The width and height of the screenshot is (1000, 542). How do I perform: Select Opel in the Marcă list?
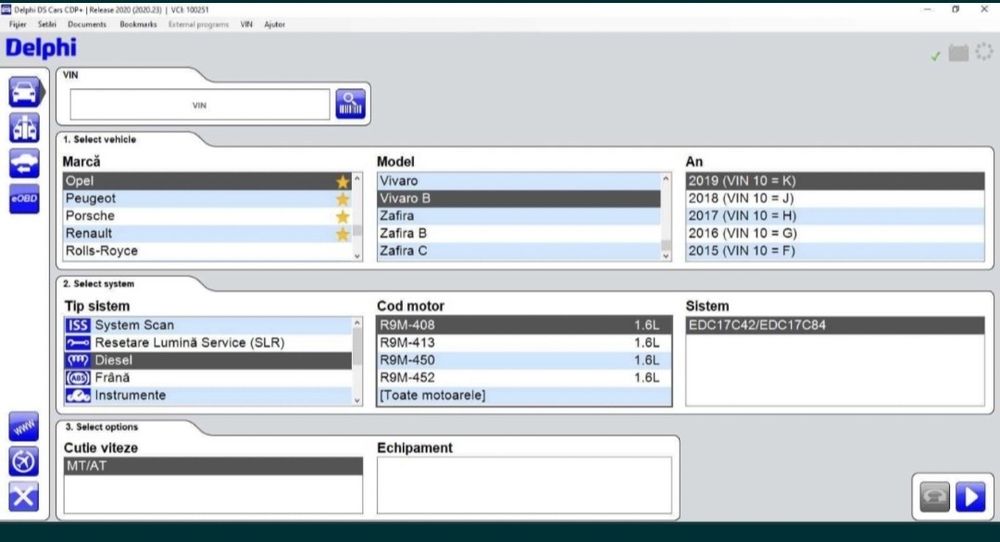207,181
